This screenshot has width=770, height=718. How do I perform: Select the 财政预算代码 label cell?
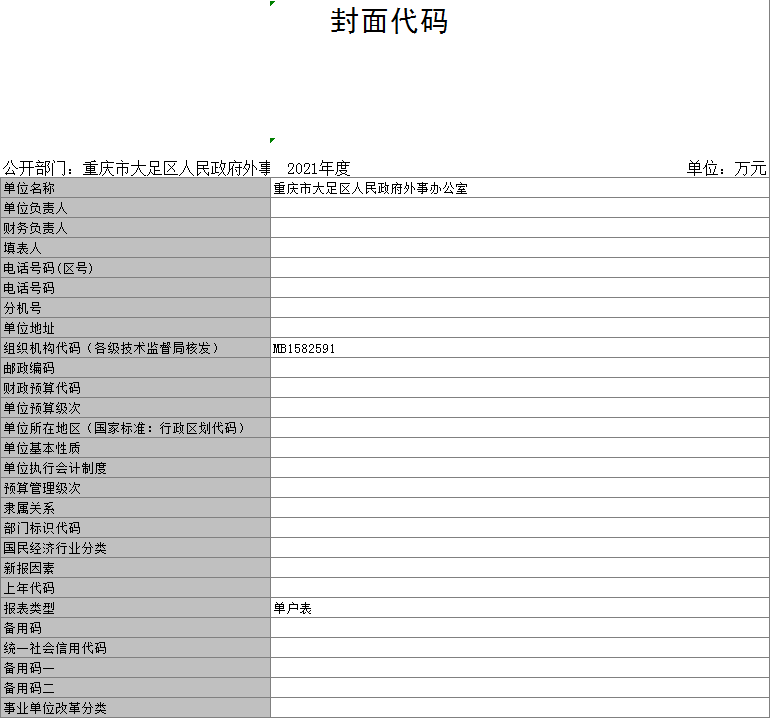point(136,388)
